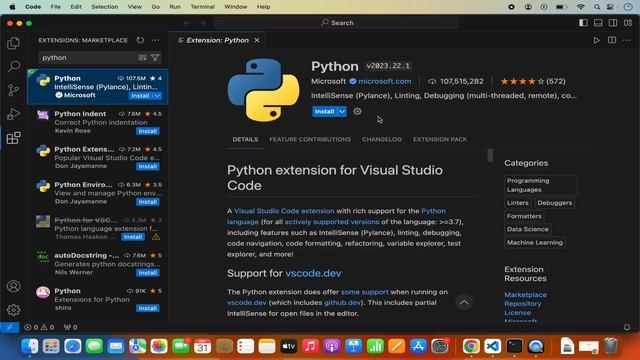
Task: Click the Run play icon in editor
Action: tap(596, 40)
